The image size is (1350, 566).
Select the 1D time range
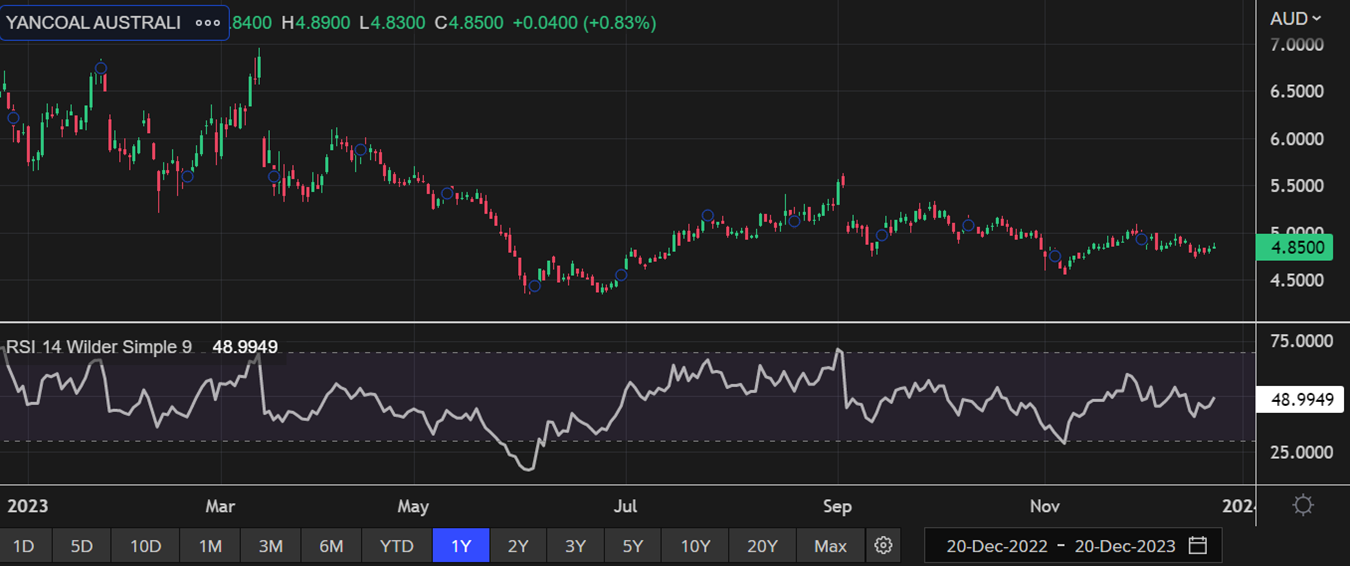coord(23,546)
